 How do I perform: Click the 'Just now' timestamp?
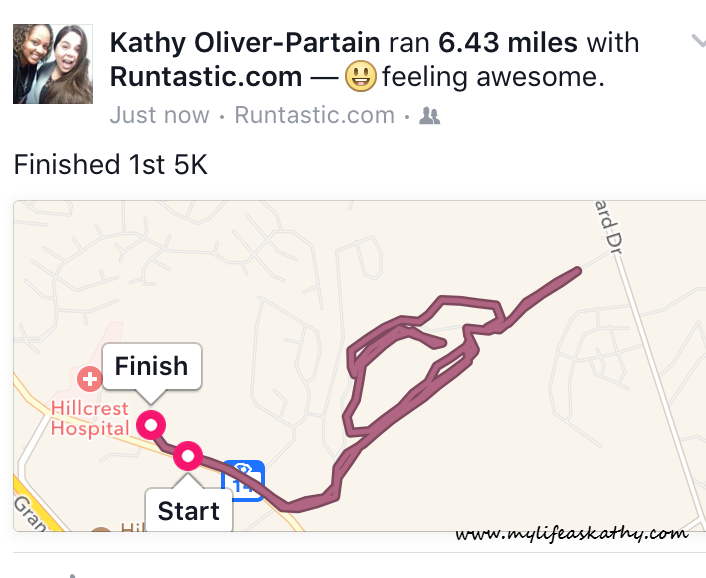coord(159,115)
